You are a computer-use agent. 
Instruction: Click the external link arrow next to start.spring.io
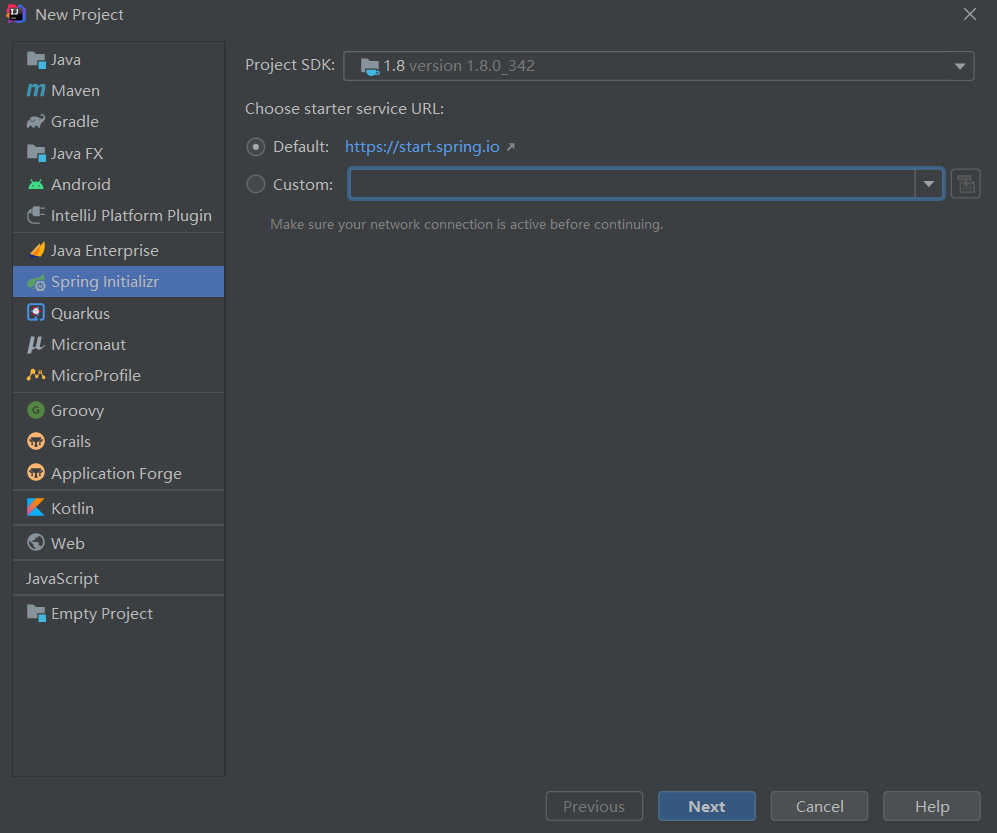[x=511, y=147]
